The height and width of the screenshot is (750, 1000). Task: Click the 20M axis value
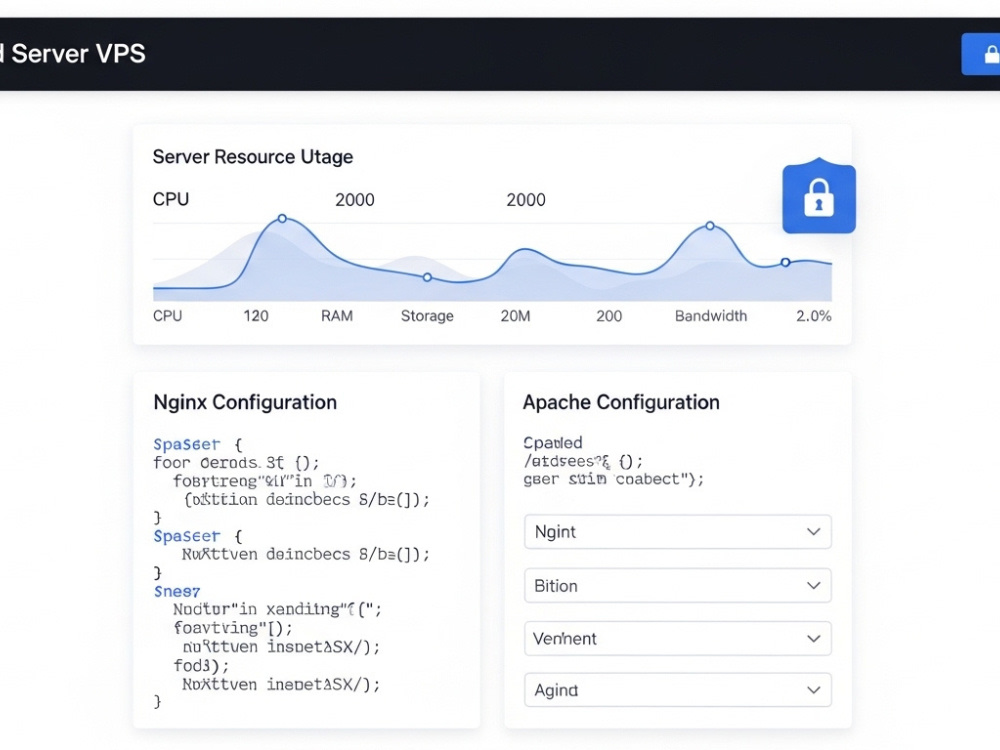click(x=515, y=316)
